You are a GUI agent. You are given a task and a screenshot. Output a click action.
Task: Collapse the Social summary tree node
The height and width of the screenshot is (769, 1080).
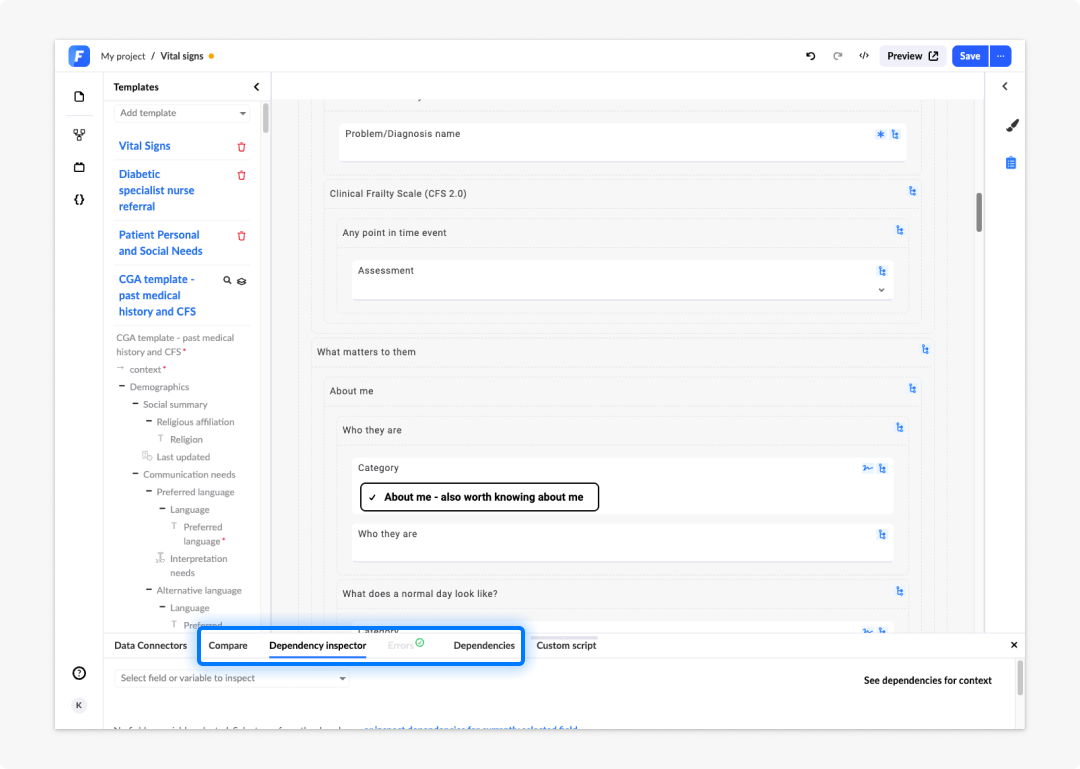135,404
